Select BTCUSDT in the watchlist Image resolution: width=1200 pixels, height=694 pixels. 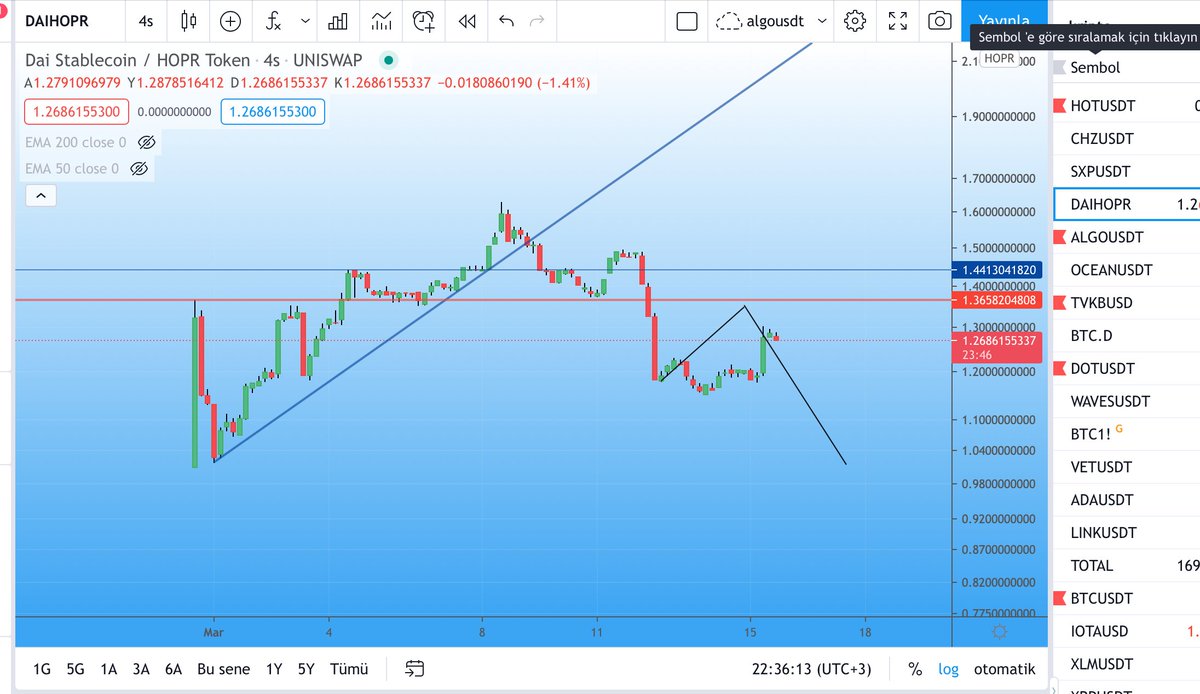point(1126,599)
